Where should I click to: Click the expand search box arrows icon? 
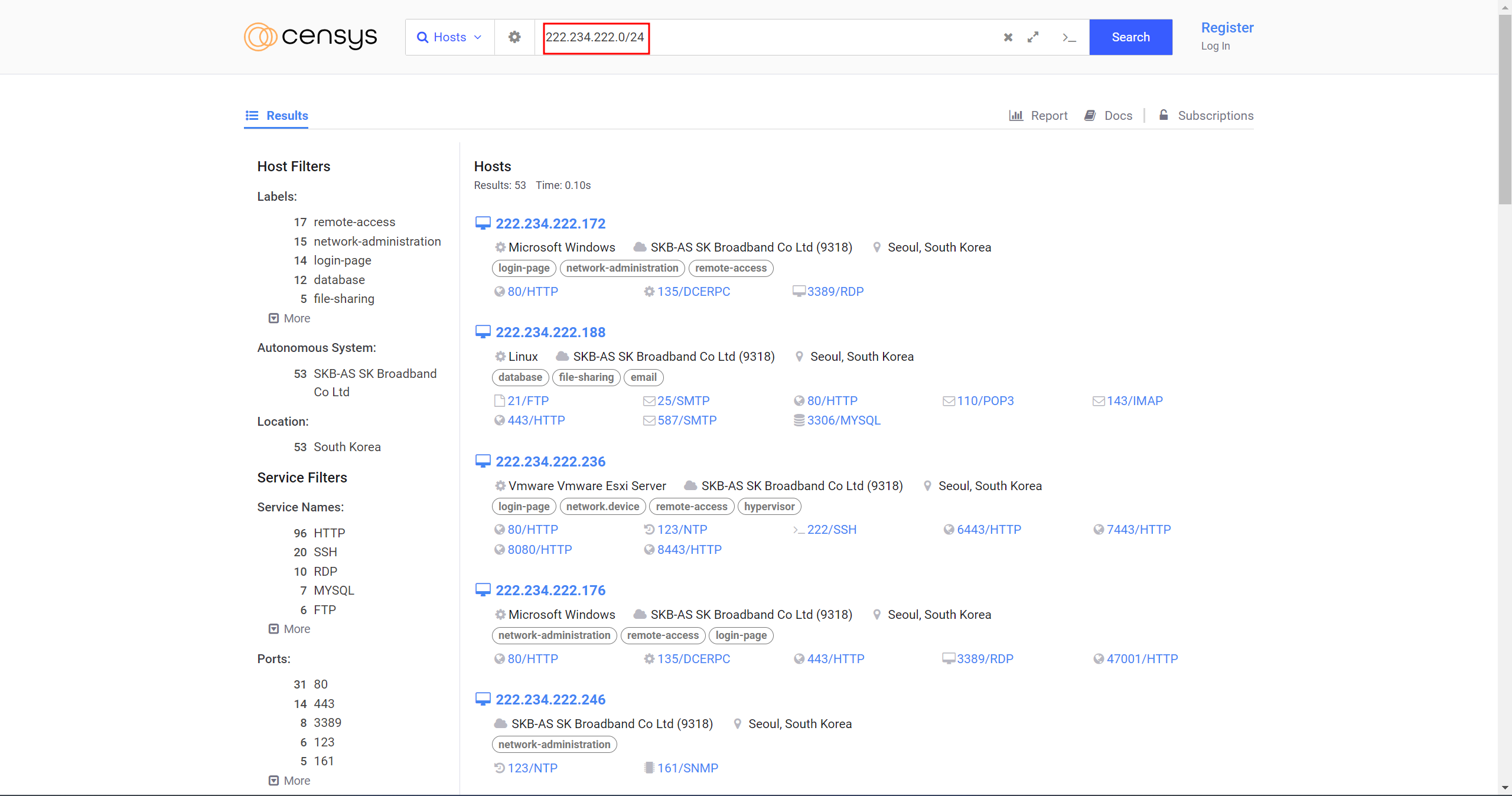1033,37
